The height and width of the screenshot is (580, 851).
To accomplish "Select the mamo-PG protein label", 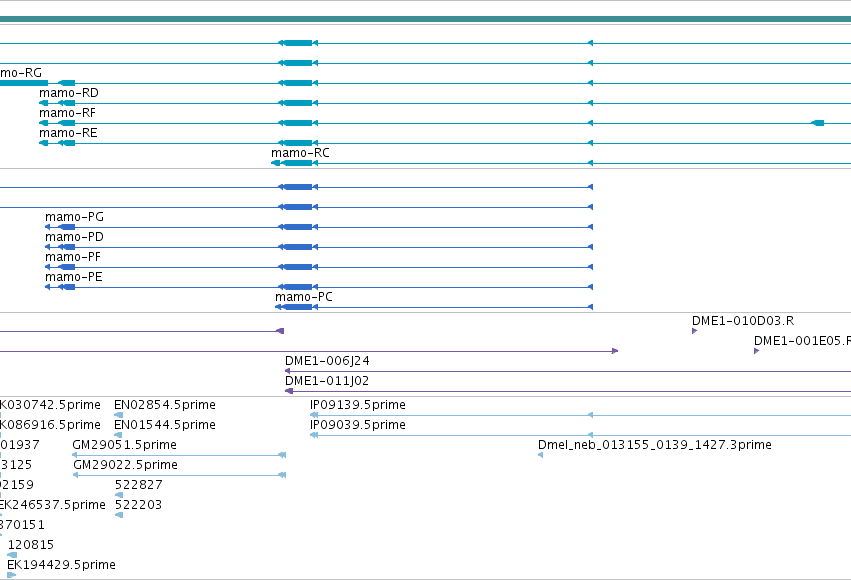I will click(74, 217).
